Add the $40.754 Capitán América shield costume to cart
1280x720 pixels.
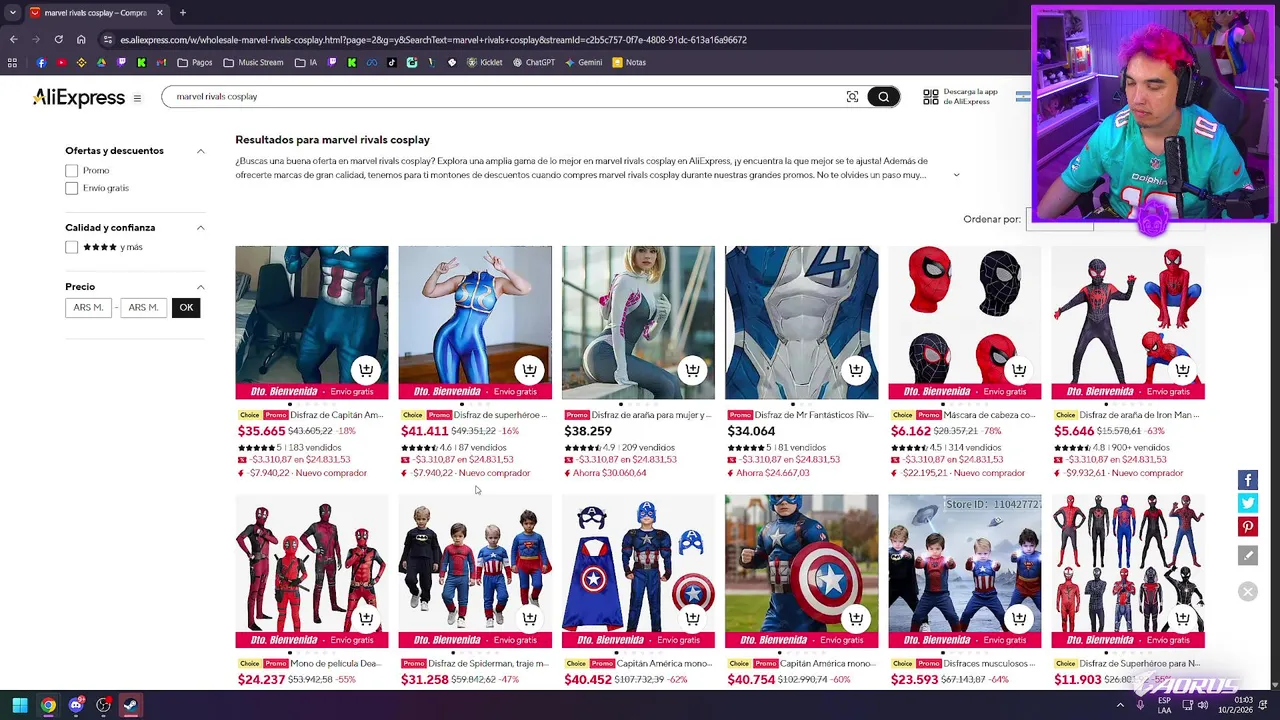855,619
